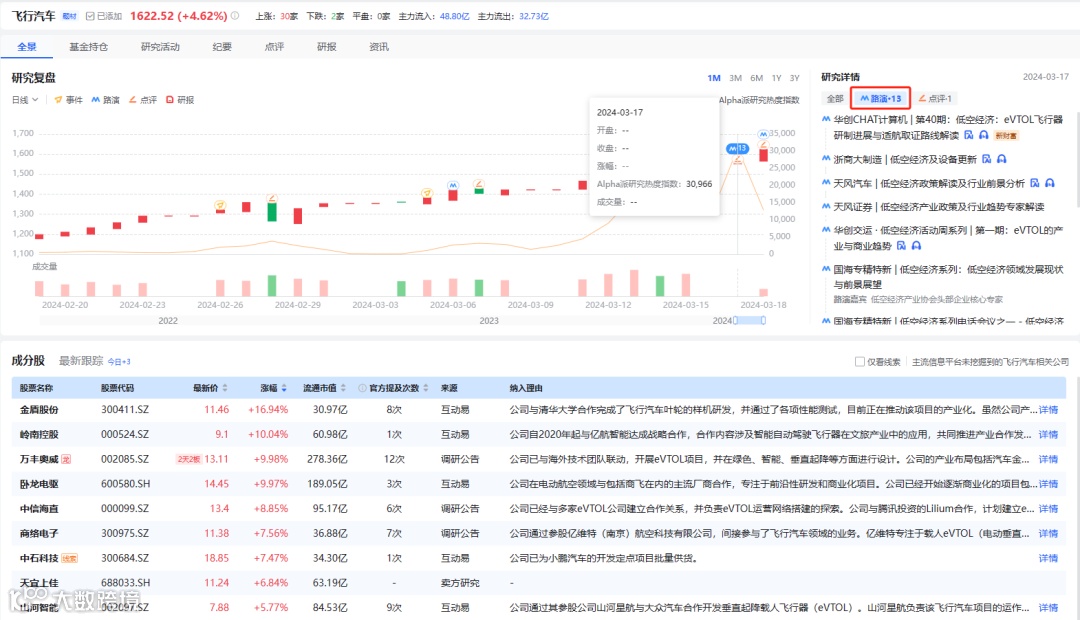The width and height of the screenshot is (1080, 620).
Task: Open 天风证券 低空经济产业政策 roadshow entry
Action: click(x=939, y=207)
